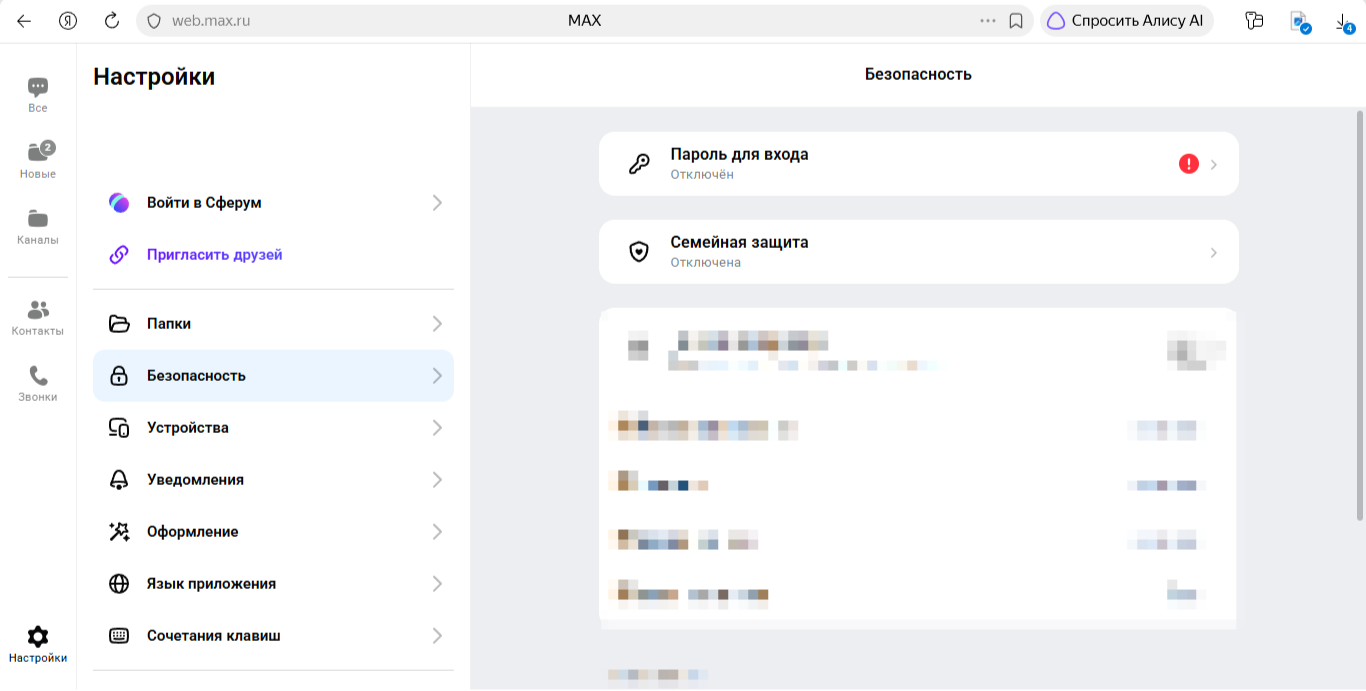Image resolution: width=1366 pixels, height=691 pixels.
Task: Click the folder icon next to Папки
Action: coord(119,324)
